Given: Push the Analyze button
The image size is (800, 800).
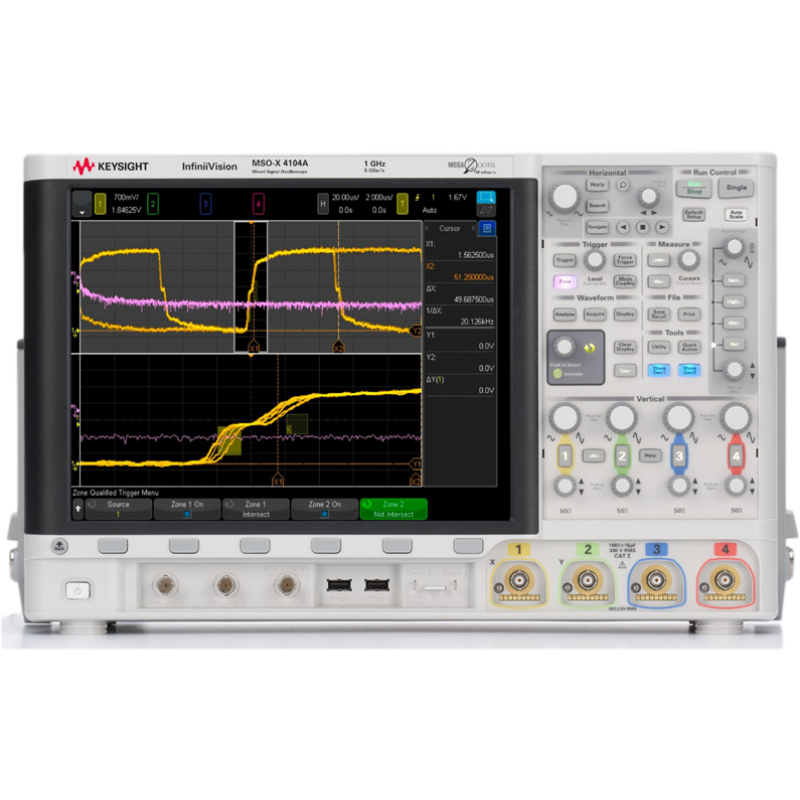Looking at the screenshot, I should 565,314.
